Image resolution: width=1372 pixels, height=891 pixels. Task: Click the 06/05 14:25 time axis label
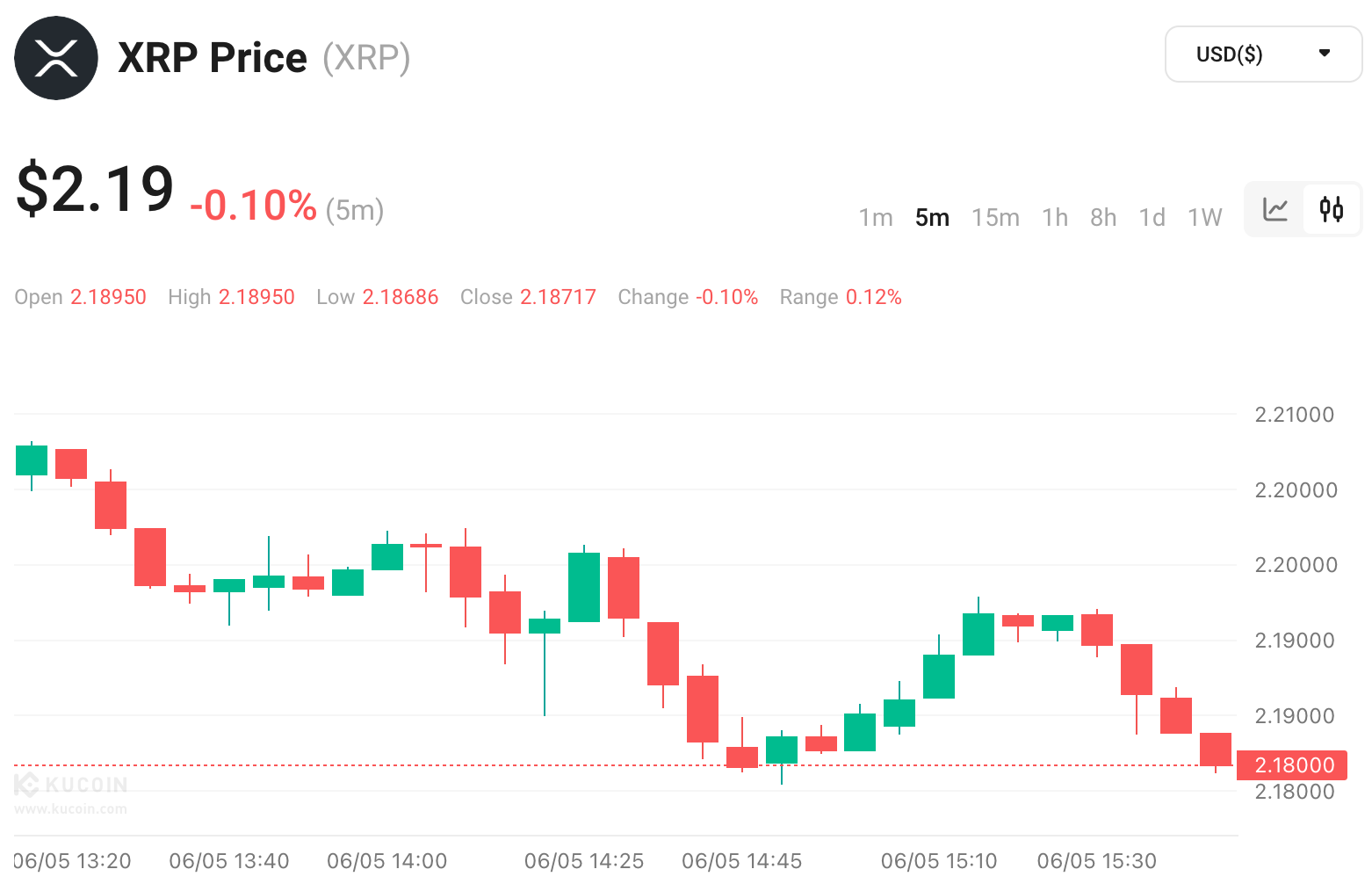[584, 861]
